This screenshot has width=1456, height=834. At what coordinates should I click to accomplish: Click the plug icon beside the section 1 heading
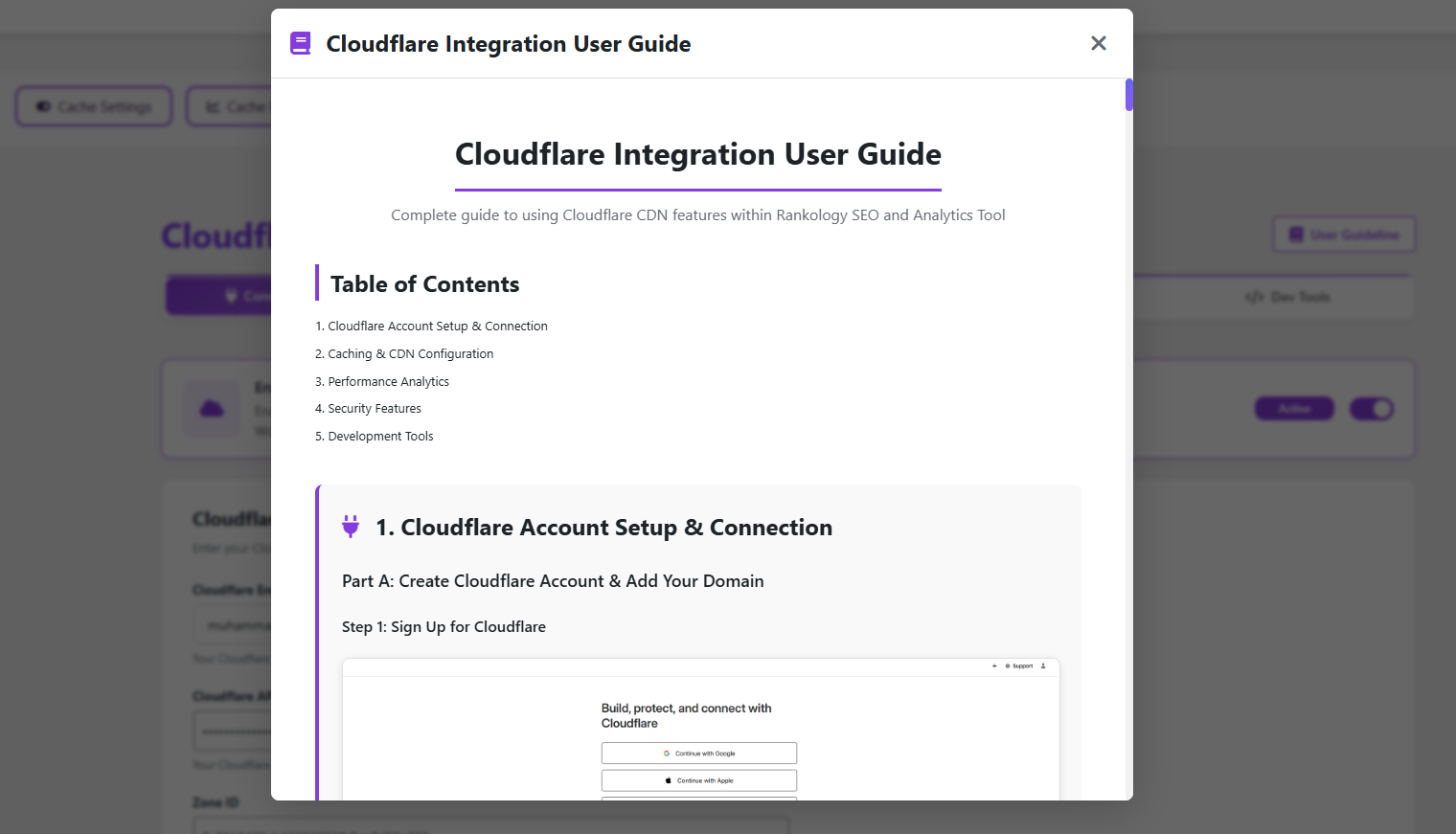[x=351, y=527]
